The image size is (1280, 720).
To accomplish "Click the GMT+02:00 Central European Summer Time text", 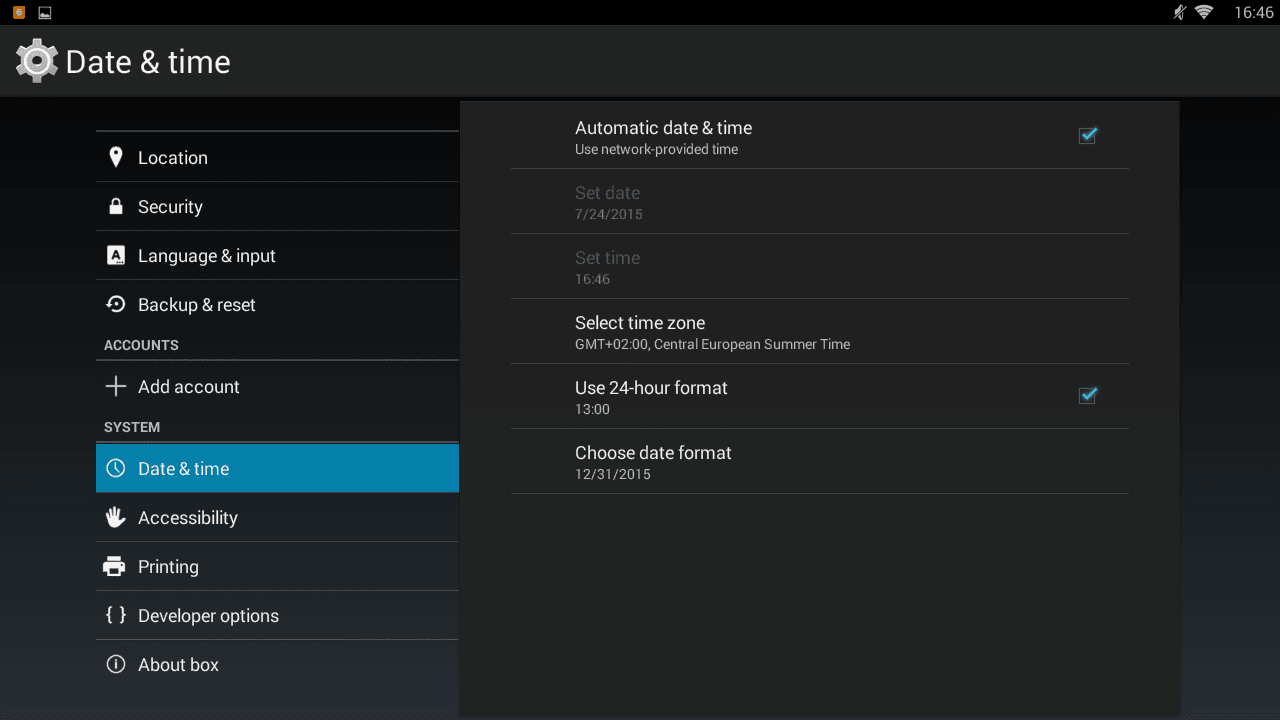I will tap(712, 344).
